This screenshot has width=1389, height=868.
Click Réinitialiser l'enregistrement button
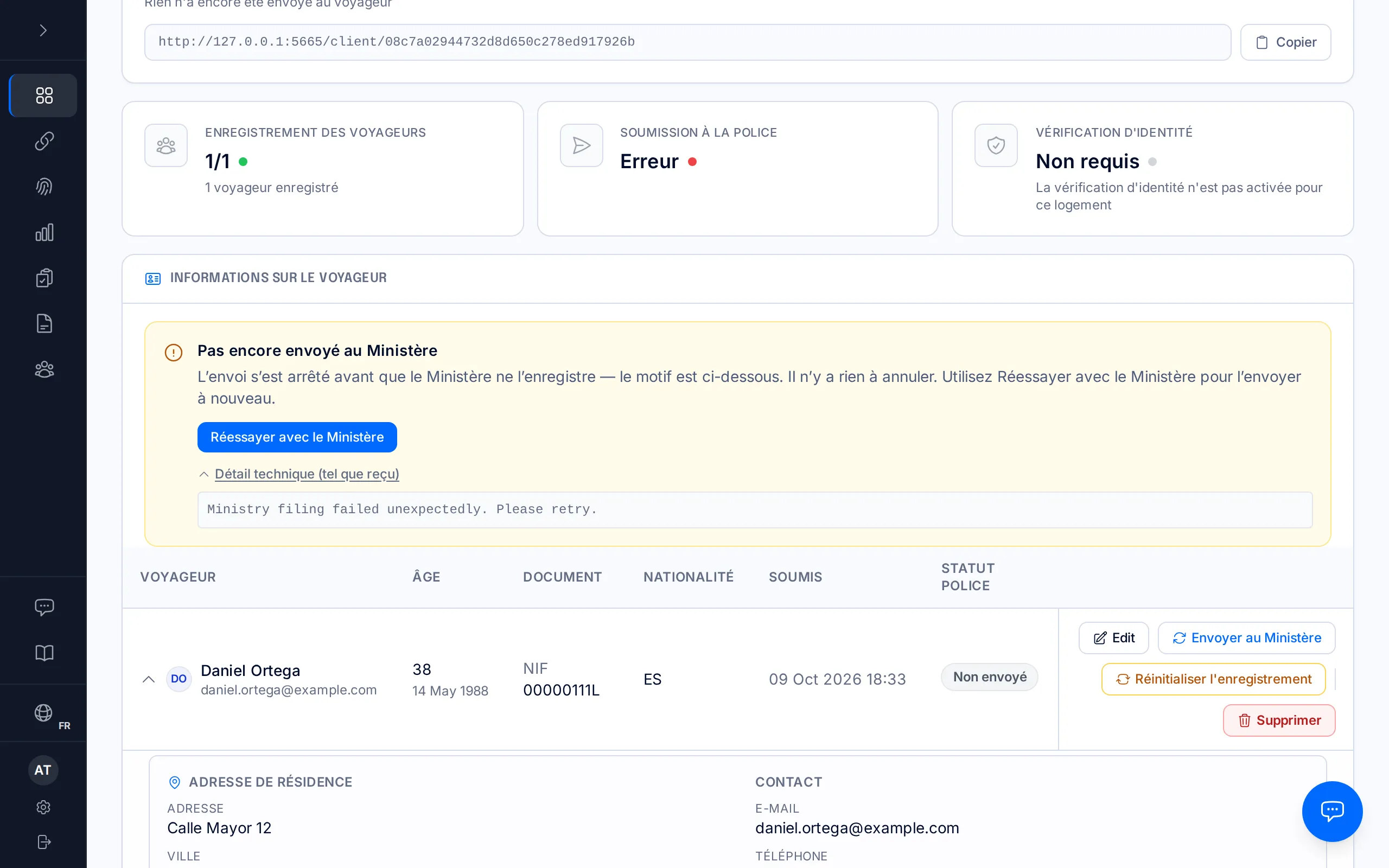[x=1213, y=679]
